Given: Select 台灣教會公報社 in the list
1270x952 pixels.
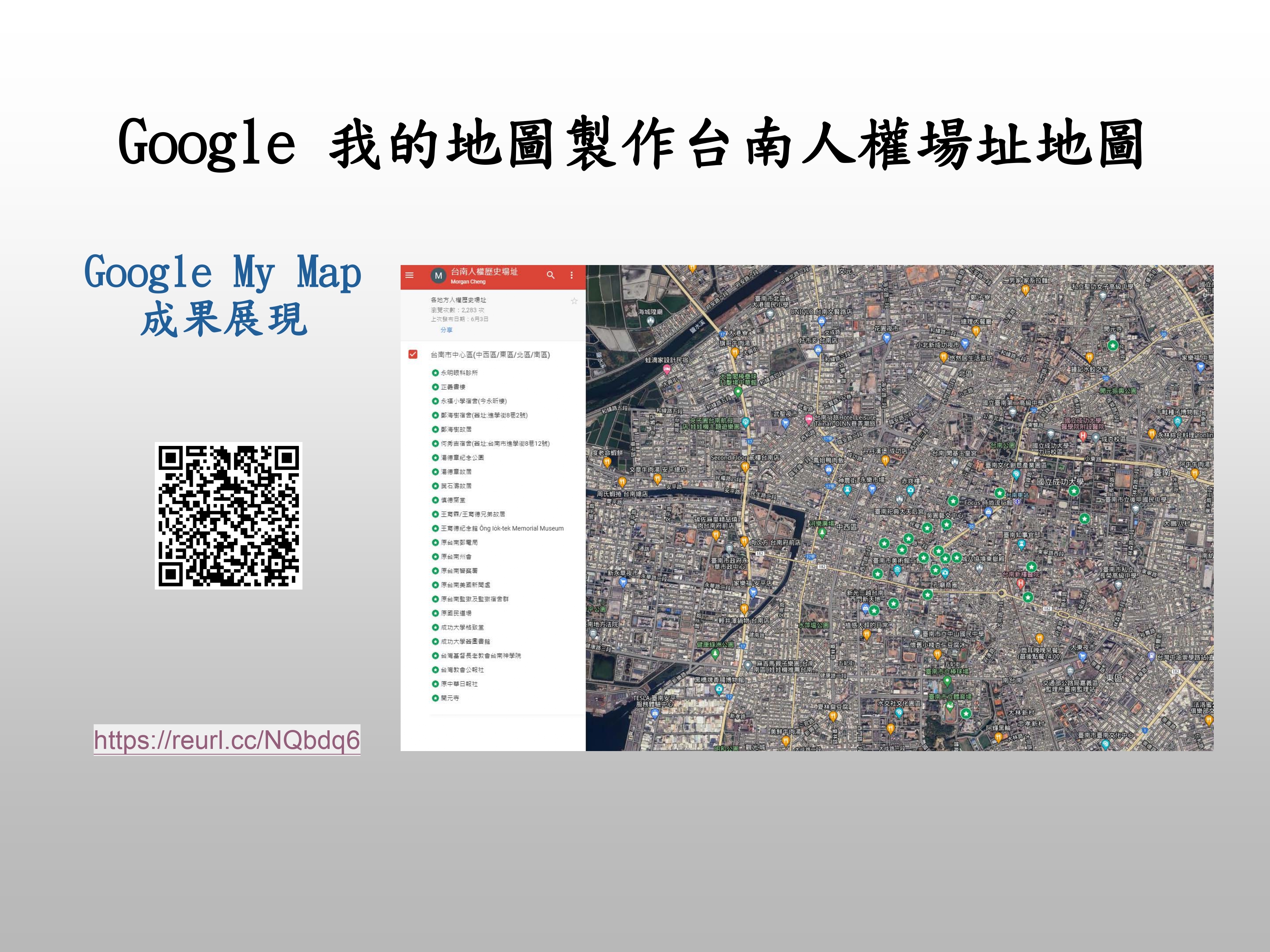Looking at the screenshot, I should tap(458, 670).
